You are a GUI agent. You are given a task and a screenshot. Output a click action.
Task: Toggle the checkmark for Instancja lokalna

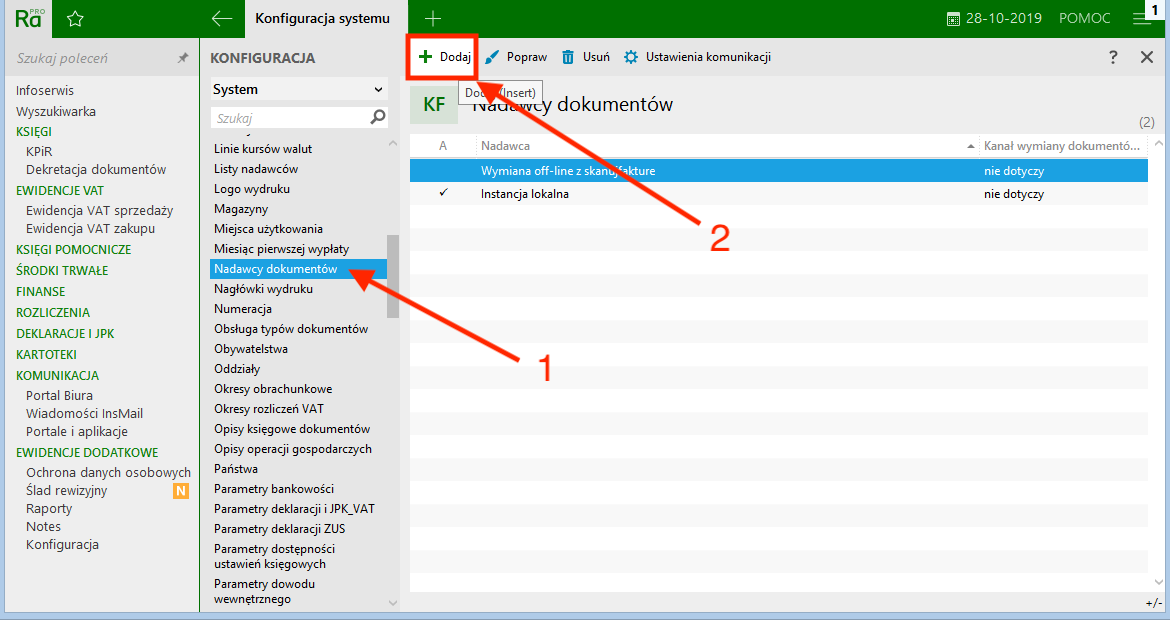click(x=443, y=193)
